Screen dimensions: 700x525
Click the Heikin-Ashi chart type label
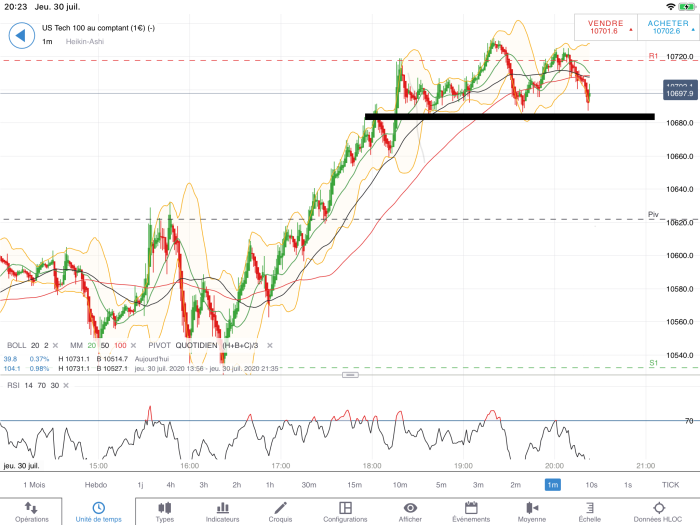pyautogui.click(x=85, y=42)
